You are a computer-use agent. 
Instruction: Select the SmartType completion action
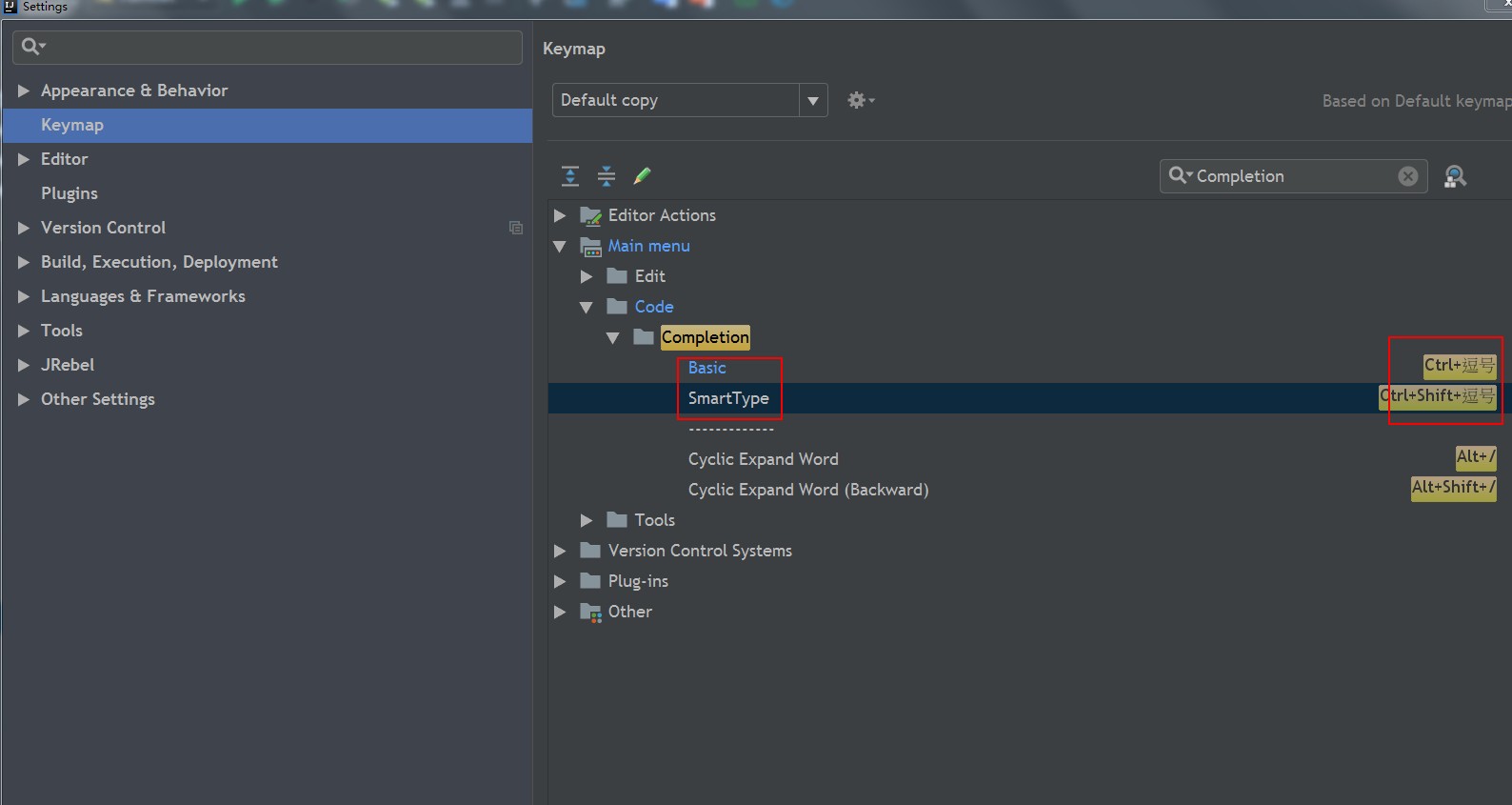click(728, 398)
